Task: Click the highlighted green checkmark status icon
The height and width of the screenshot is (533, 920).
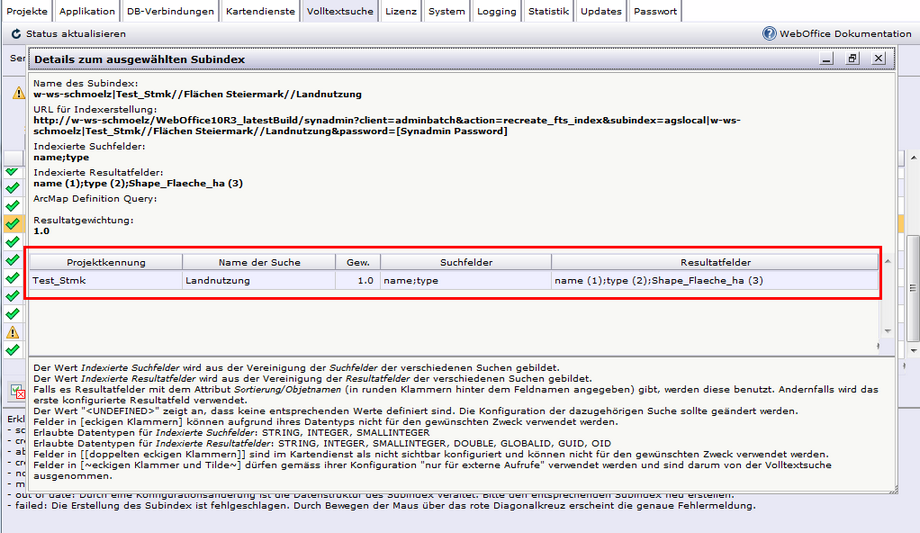Action: point(12,223)
